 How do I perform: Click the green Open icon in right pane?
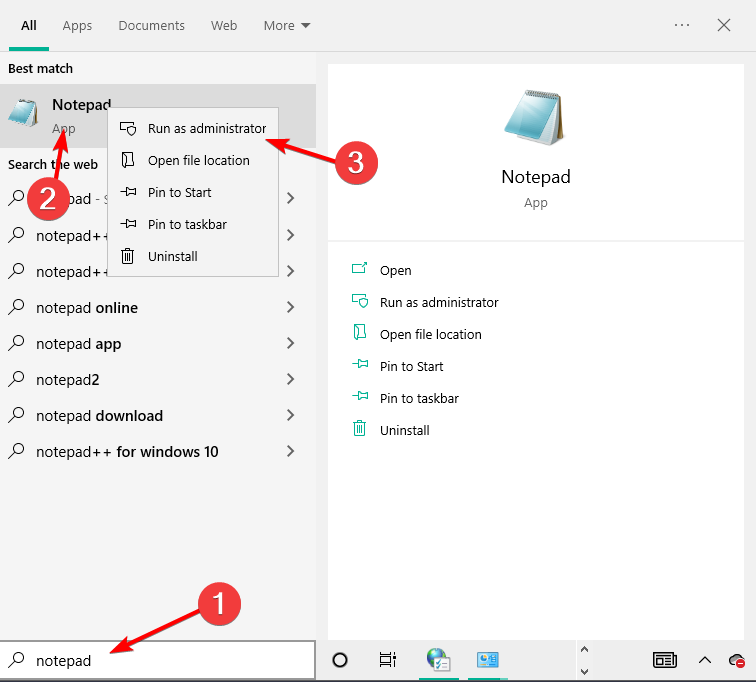[x=360, y=268]
